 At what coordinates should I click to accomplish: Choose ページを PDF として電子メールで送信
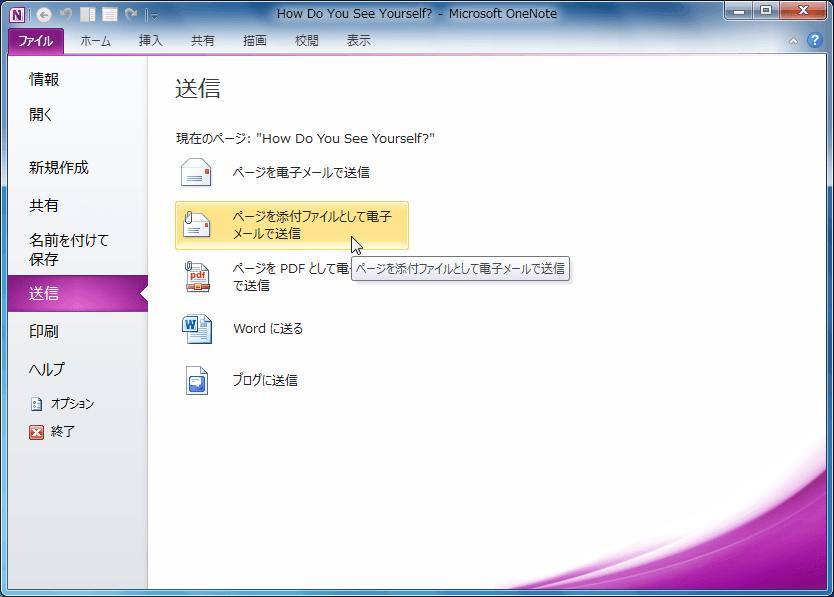(x=291, y=277)
